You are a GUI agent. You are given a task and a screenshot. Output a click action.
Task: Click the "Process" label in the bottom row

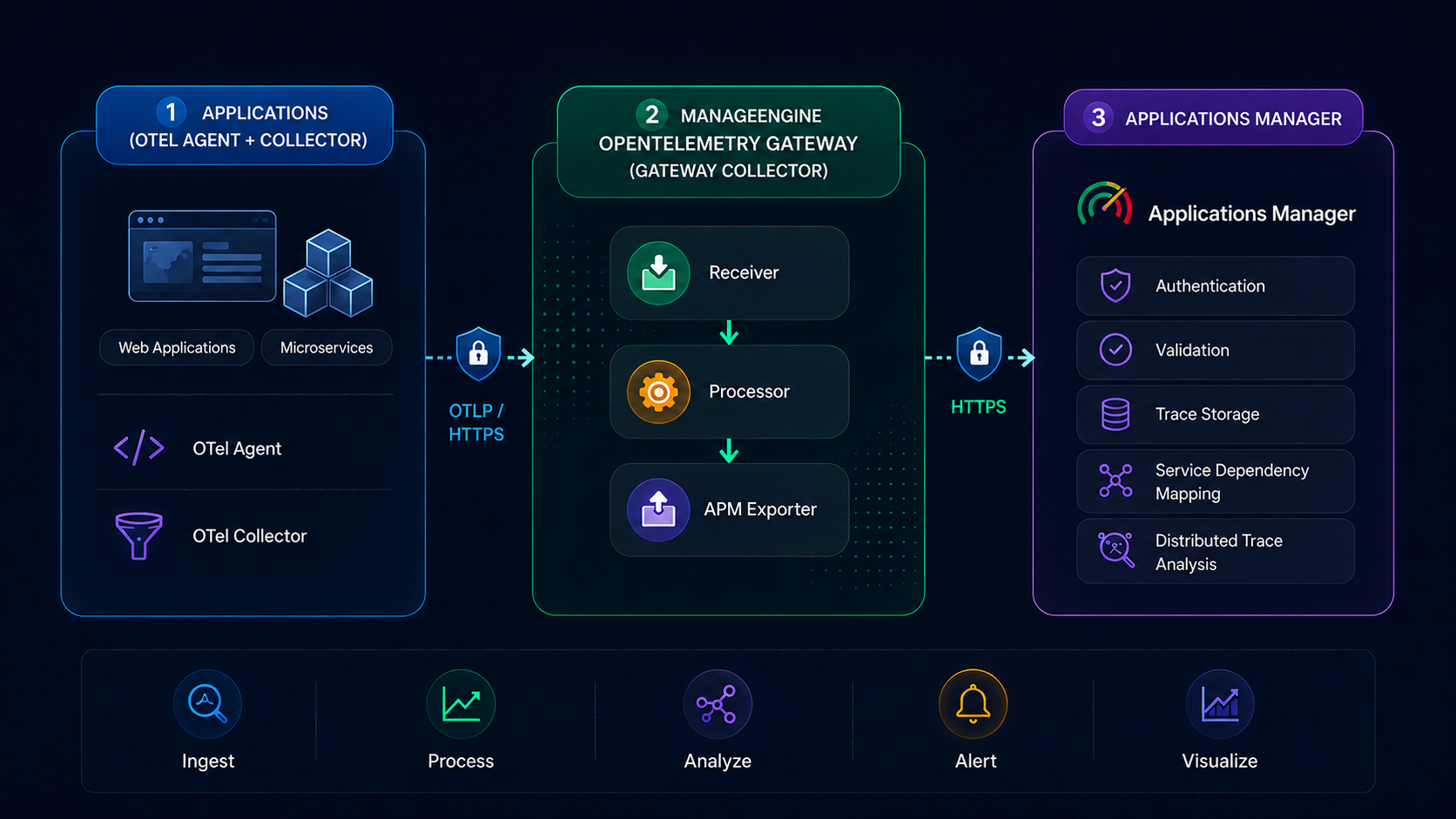coord(461,761)
